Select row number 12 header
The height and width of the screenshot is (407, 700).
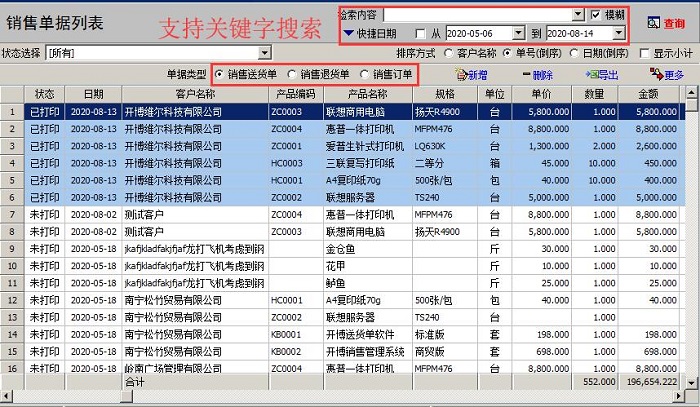(x=12, y=300)
